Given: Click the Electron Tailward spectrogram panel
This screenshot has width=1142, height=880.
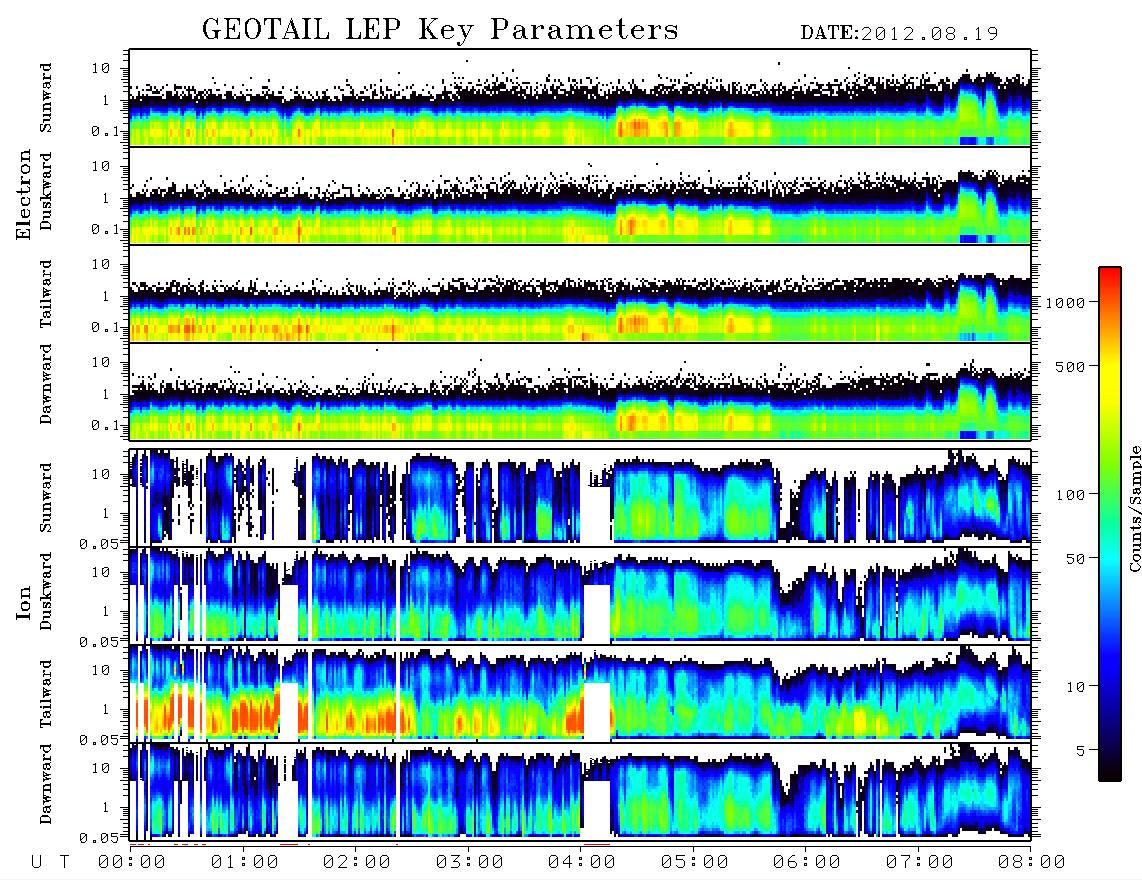Looking at the screenshot, I should pos(580,294).
